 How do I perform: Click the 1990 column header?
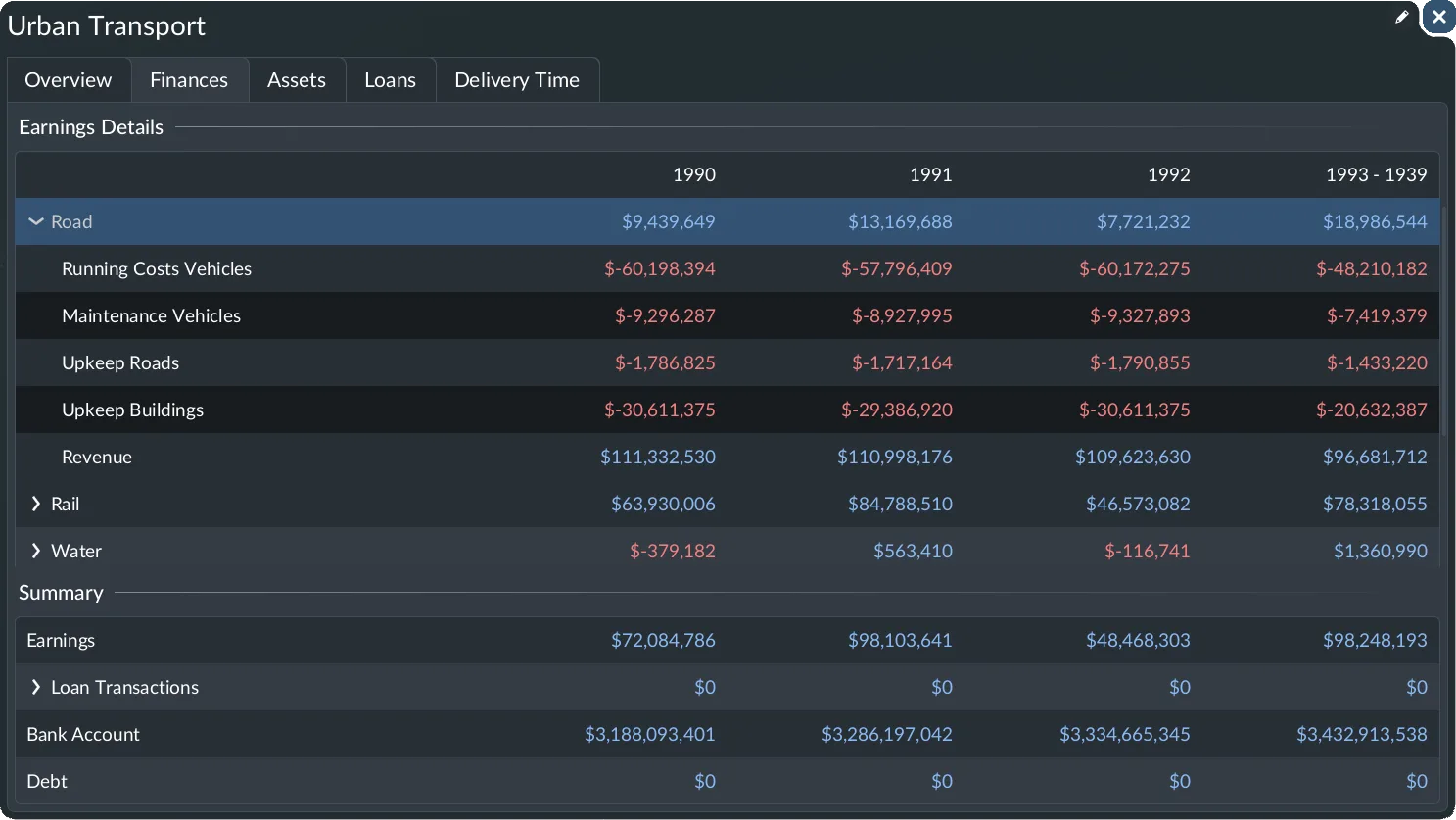pos(694,174)
